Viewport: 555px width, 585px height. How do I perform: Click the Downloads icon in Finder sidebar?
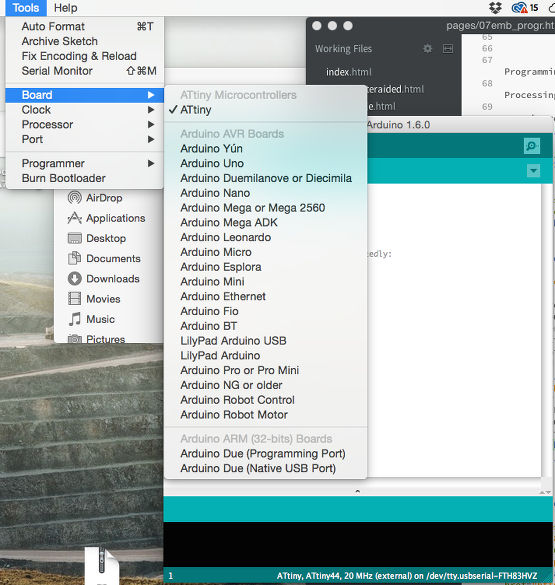[75, 278]
